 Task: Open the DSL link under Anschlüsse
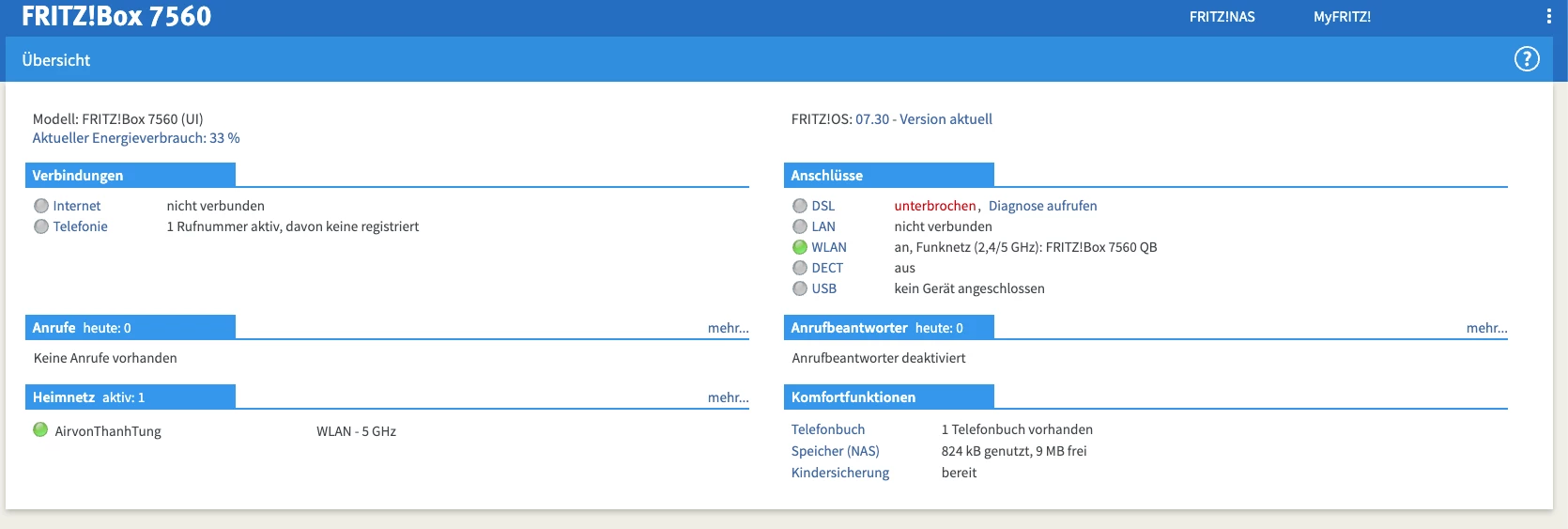(x=823, y=206)
